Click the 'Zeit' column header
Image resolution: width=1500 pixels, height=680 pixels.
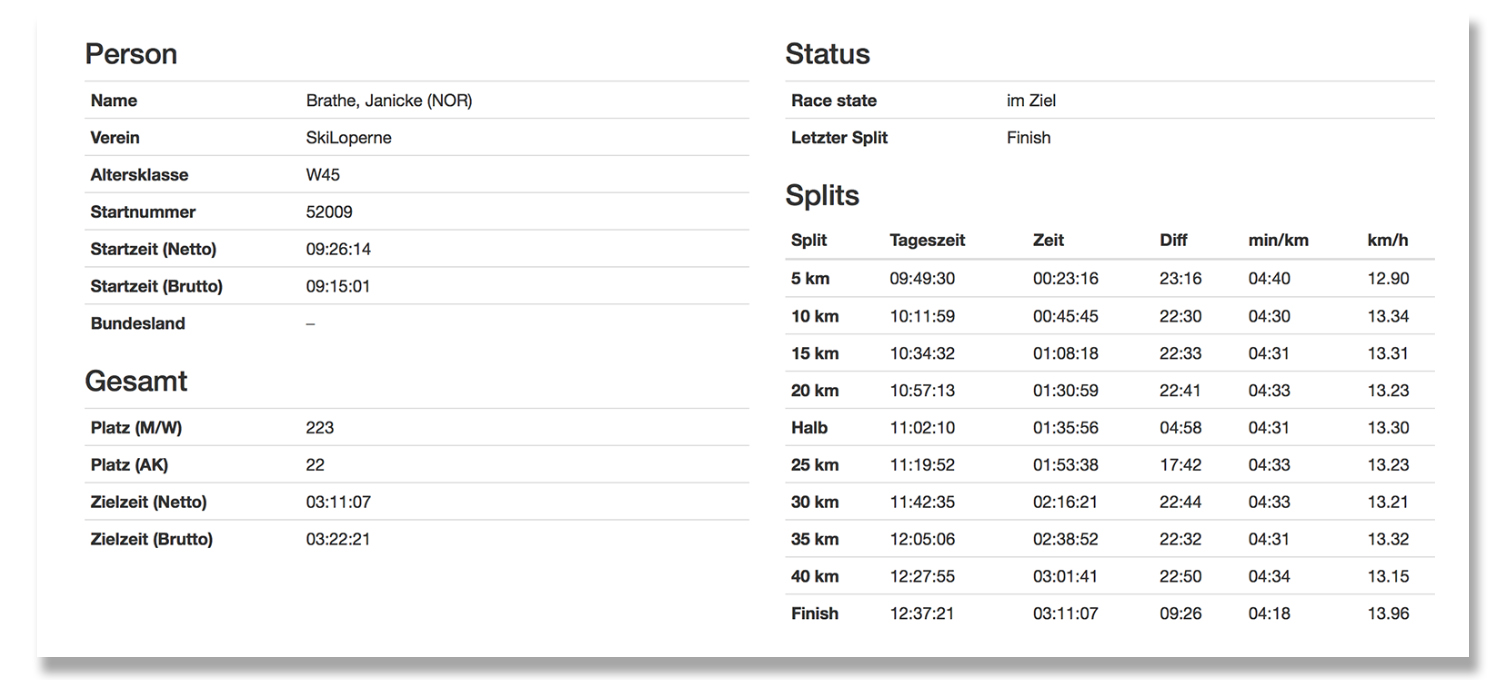tap(1048, 241)
